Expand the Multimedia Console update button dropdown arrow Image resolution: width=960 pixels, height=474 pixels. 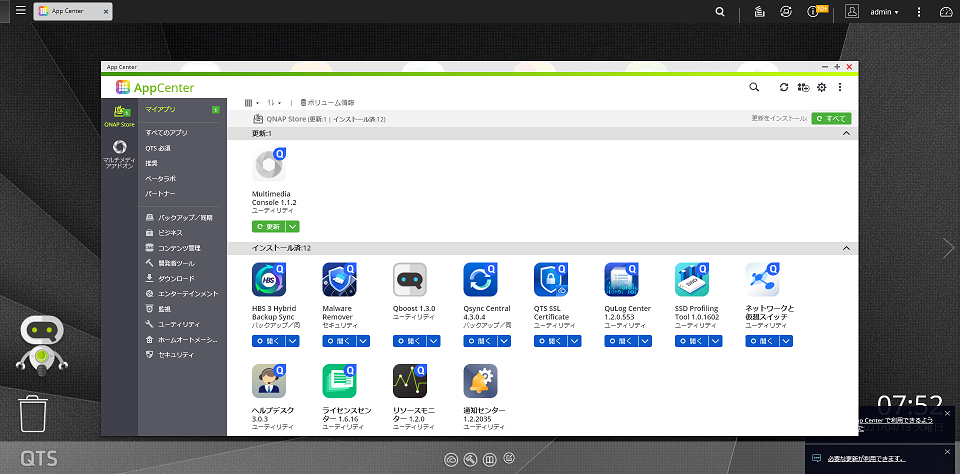point(293,227)
